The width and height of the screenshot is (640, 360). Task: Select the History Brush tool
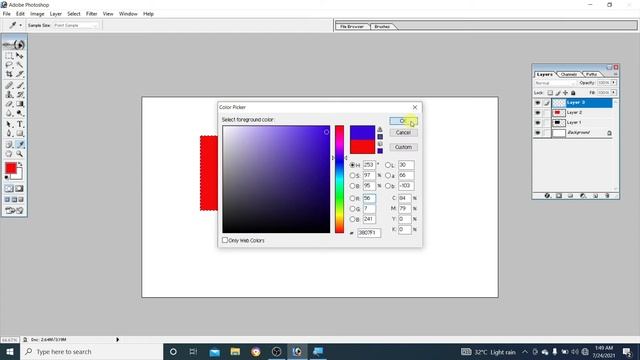[x=20, y=95]
